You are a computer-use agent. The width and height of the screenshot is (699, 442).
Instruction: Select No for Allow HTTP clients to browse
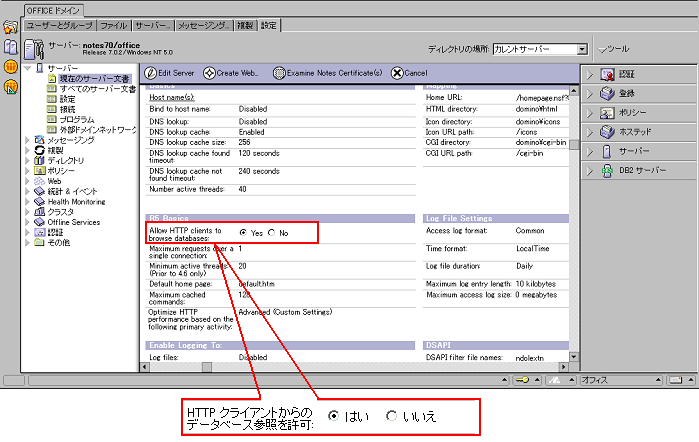pos(271,233)
